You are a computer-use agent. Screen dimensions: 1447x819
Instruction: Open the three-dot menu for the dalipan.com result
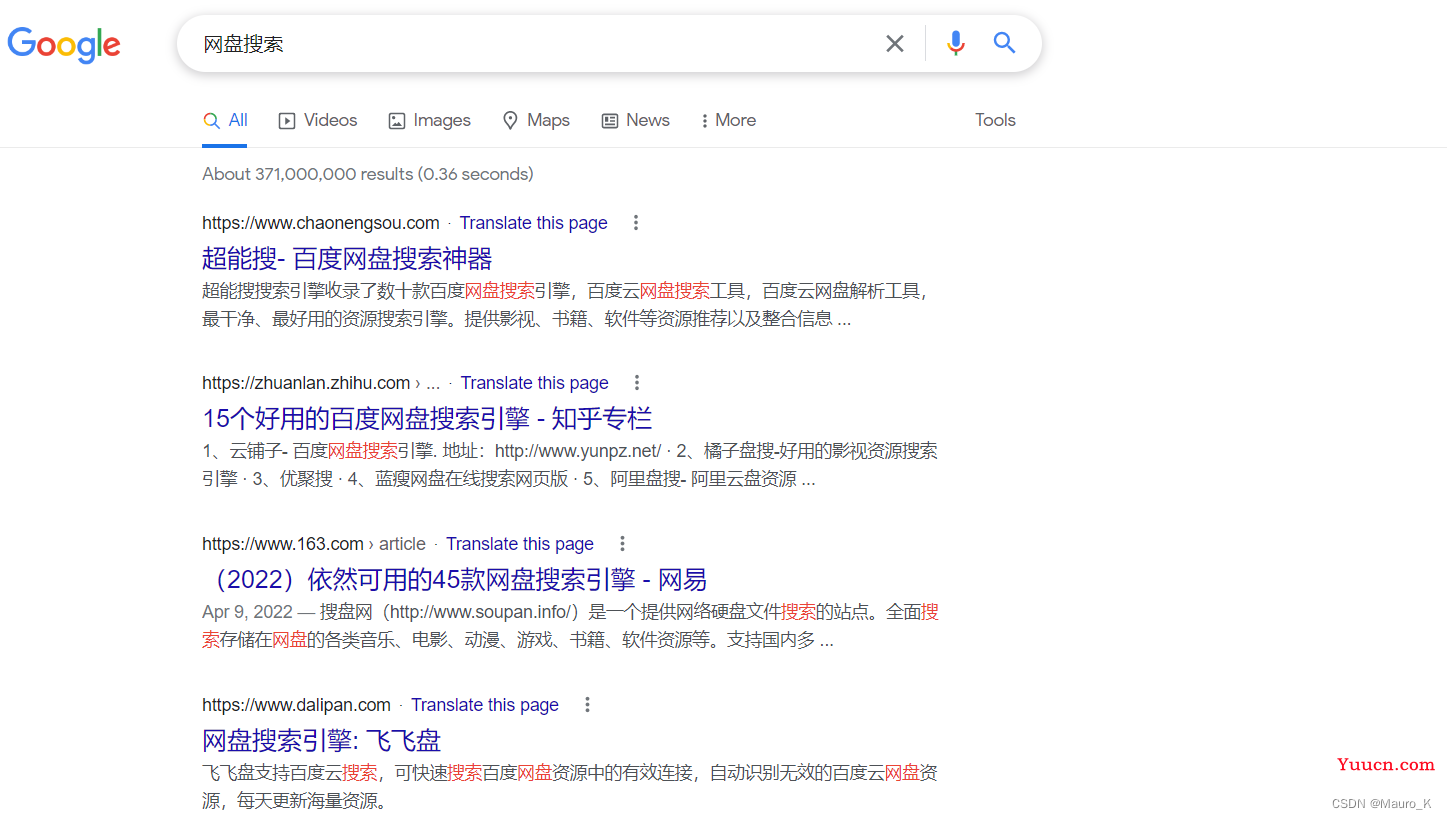pyautogui.click(x=587, y=705)
